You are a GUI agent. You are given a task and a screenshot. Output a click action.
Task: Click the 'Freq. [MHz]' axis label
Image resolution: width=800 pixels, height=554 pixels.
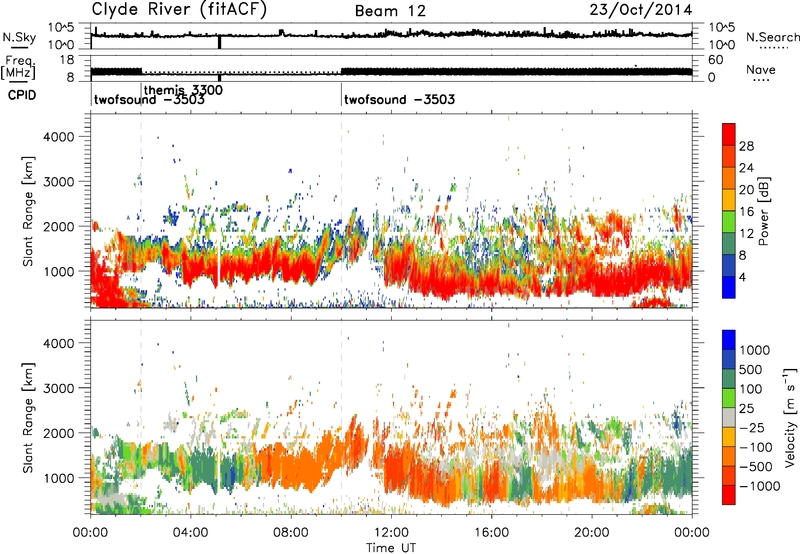[18, 68]
